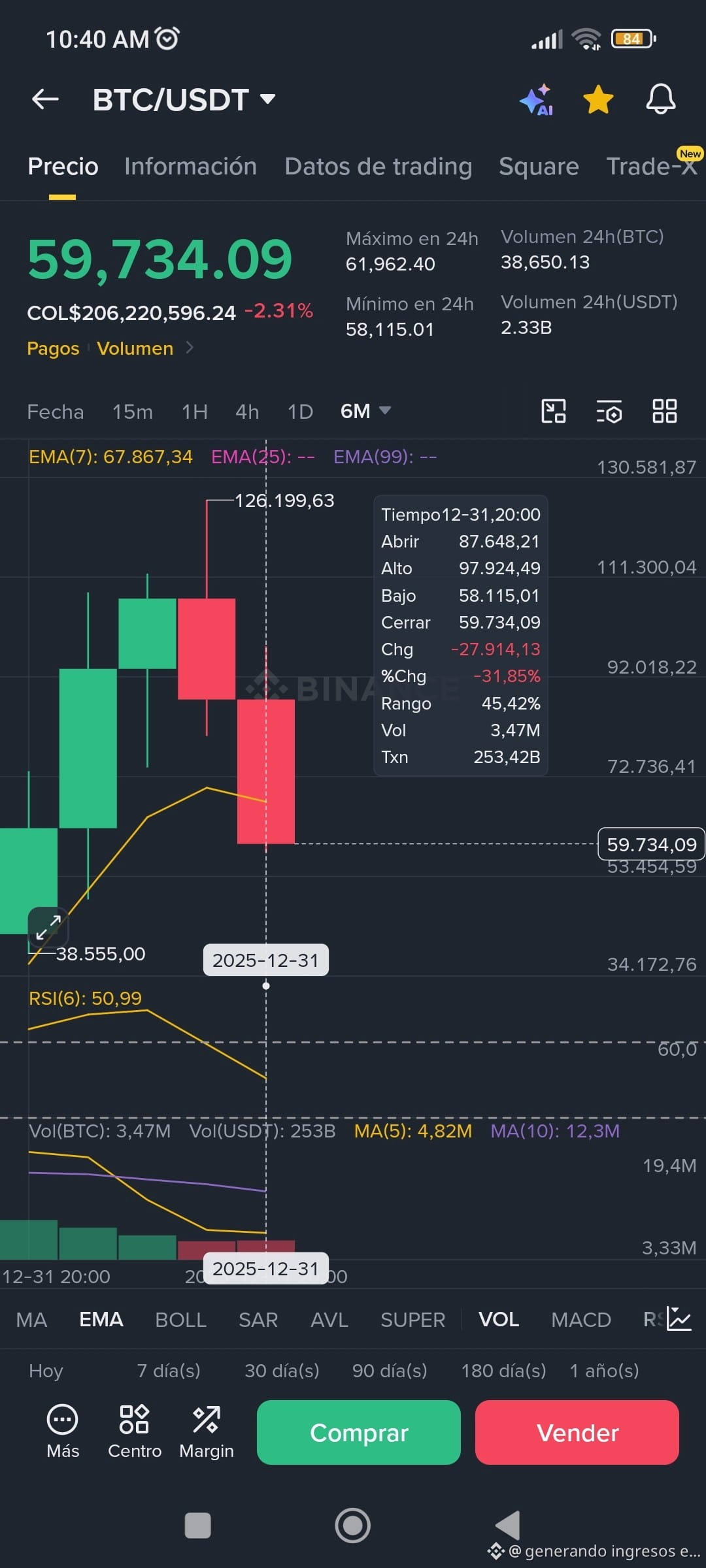This screenshot has height=1568, width=706.
Task: Select the MA indicator
Action: click(x=31, y=1320)
